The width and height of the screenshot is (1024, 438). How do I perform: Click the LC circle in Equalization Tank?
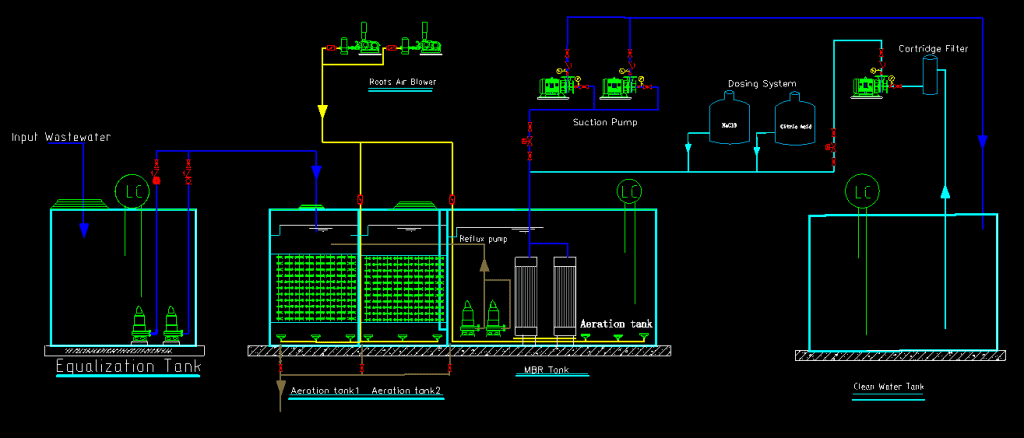pyautogui.click(x=132, y=190)
